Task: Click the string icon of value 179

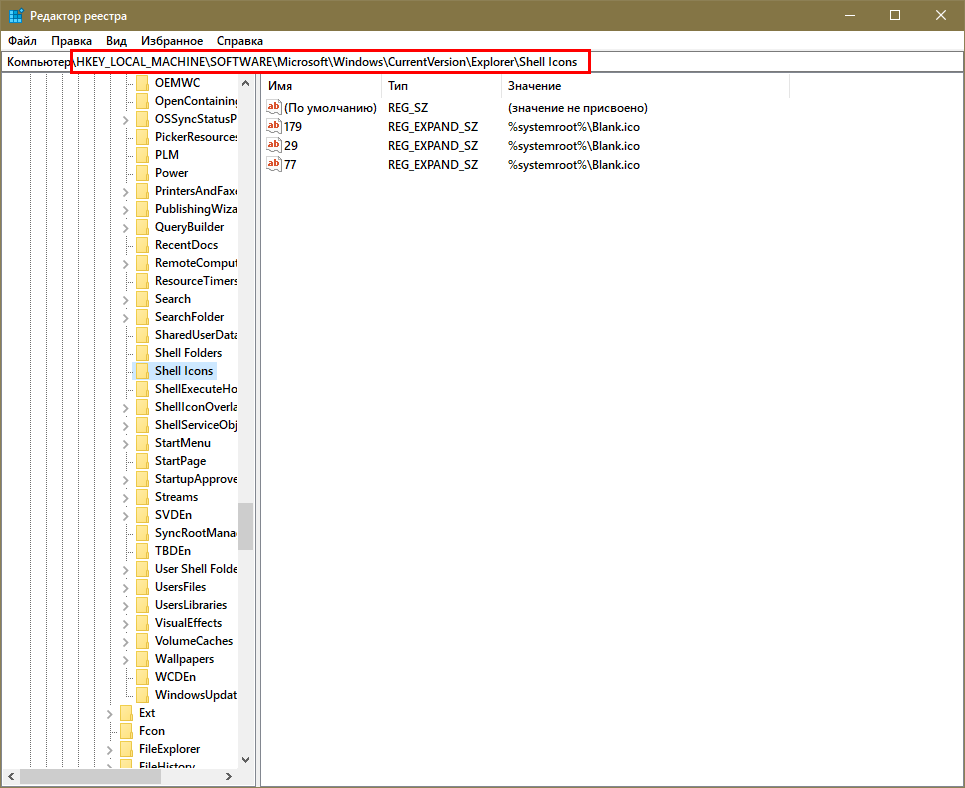Action: click(x=275, y=127)
